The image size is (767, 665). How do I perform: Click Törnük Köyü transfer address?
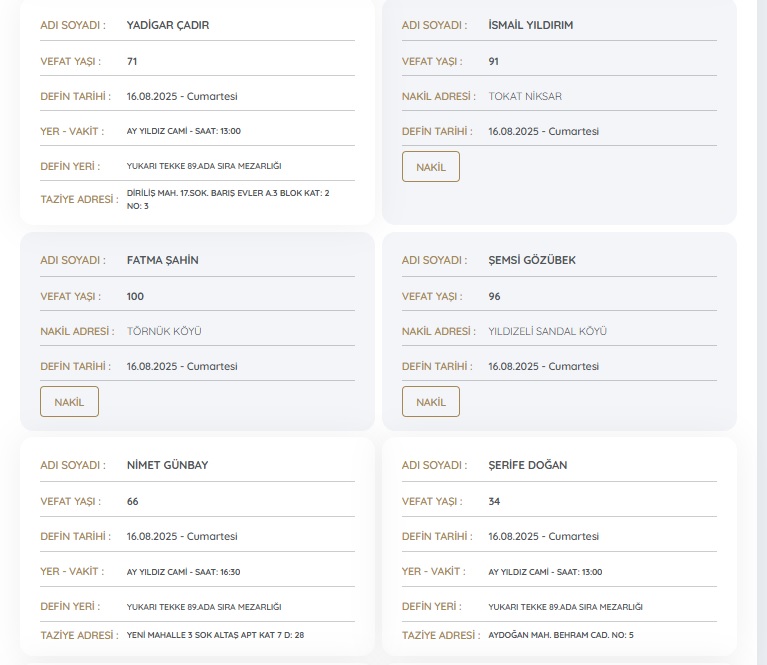coord(164,331)
